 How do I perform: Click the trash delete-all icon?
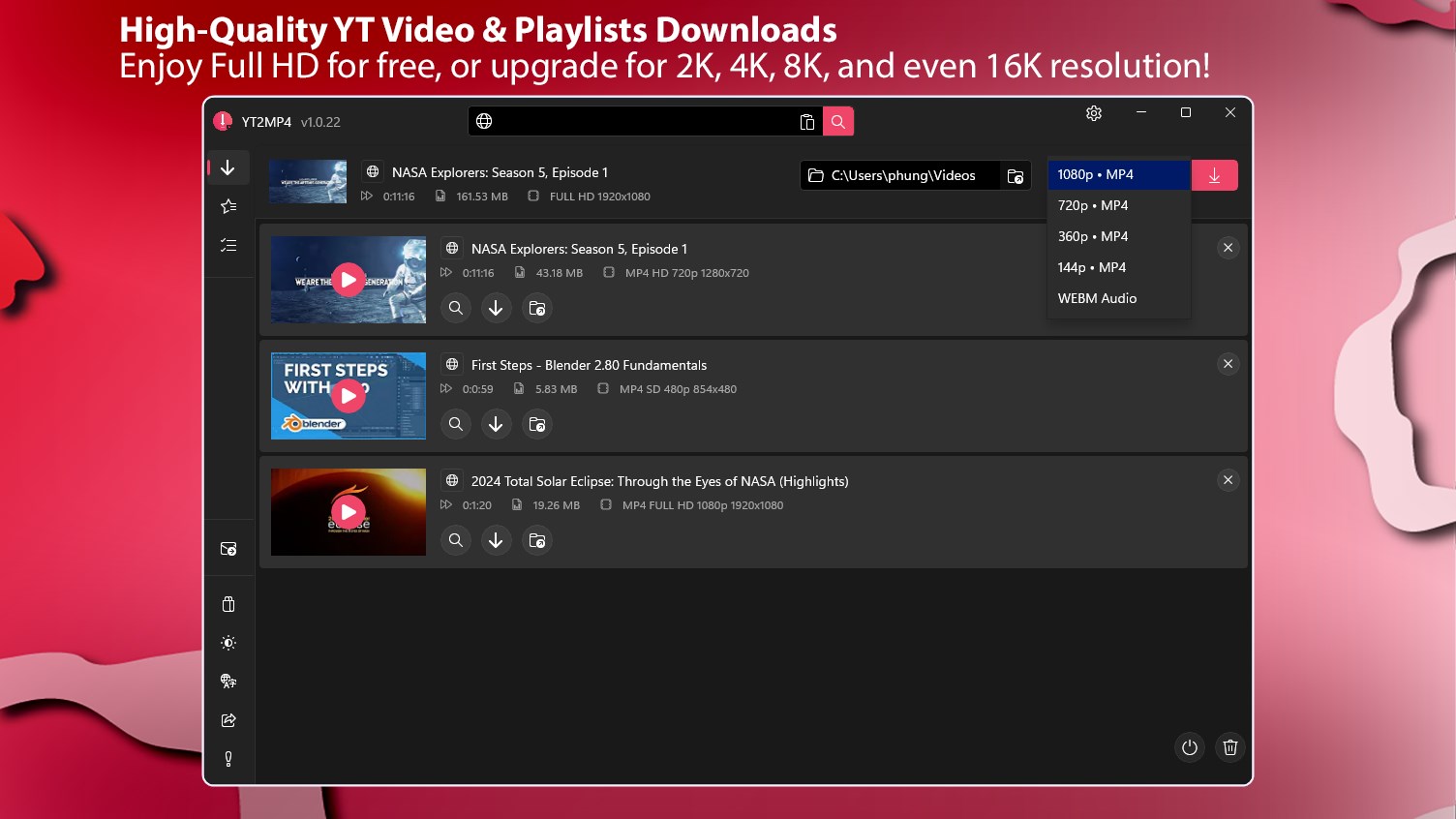pyautogui.click(x=1230, y=747)
